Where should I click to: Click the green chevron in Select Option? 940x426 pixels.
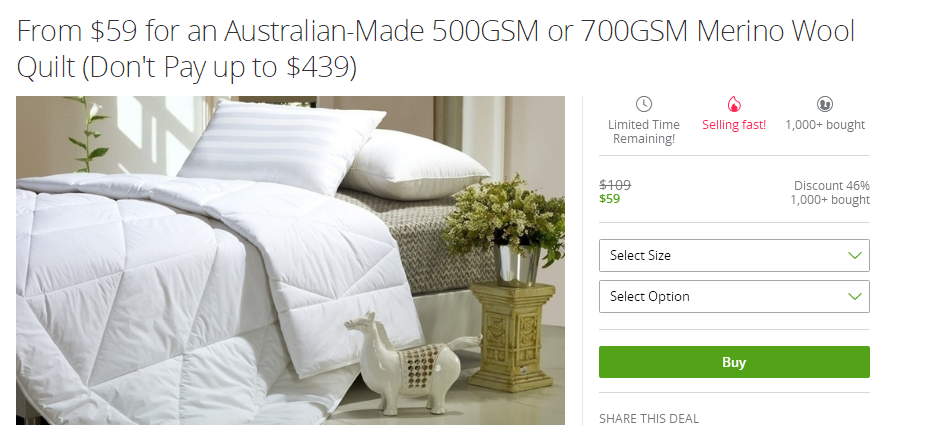(x=855, y=296)
